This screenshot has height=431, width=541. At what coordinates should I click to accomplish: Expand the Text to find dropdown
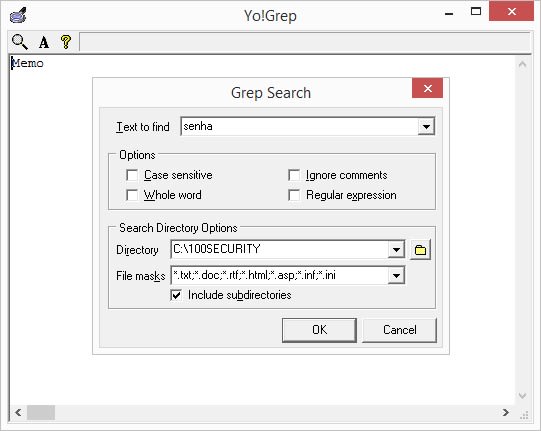426,126
